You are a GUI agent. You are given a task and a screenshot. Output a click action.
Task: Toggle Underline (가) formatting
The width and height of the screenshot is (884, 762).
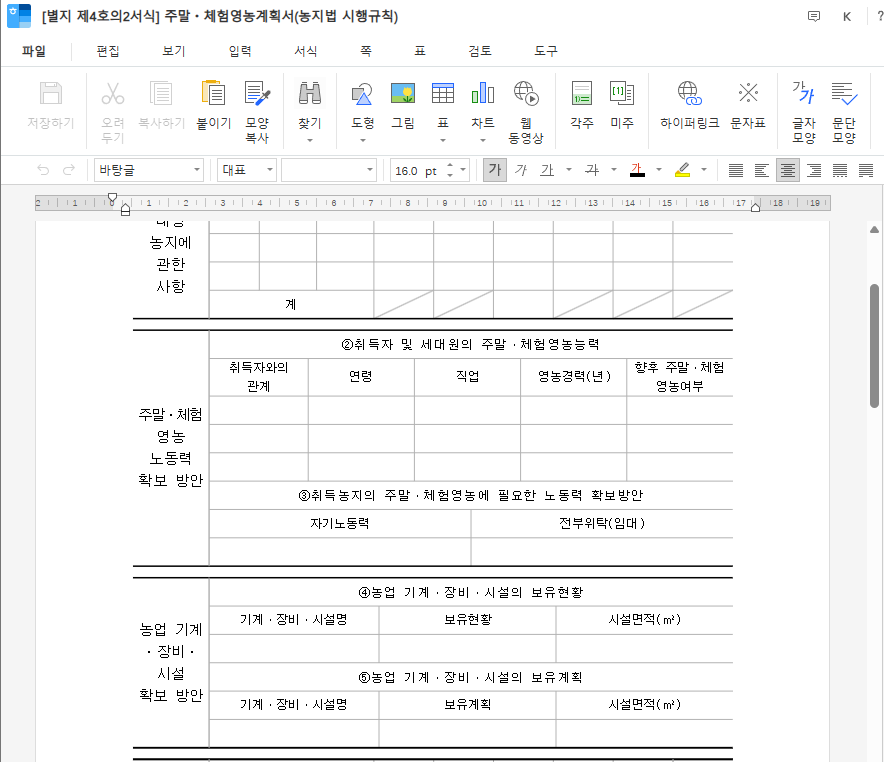pos(547,170)
